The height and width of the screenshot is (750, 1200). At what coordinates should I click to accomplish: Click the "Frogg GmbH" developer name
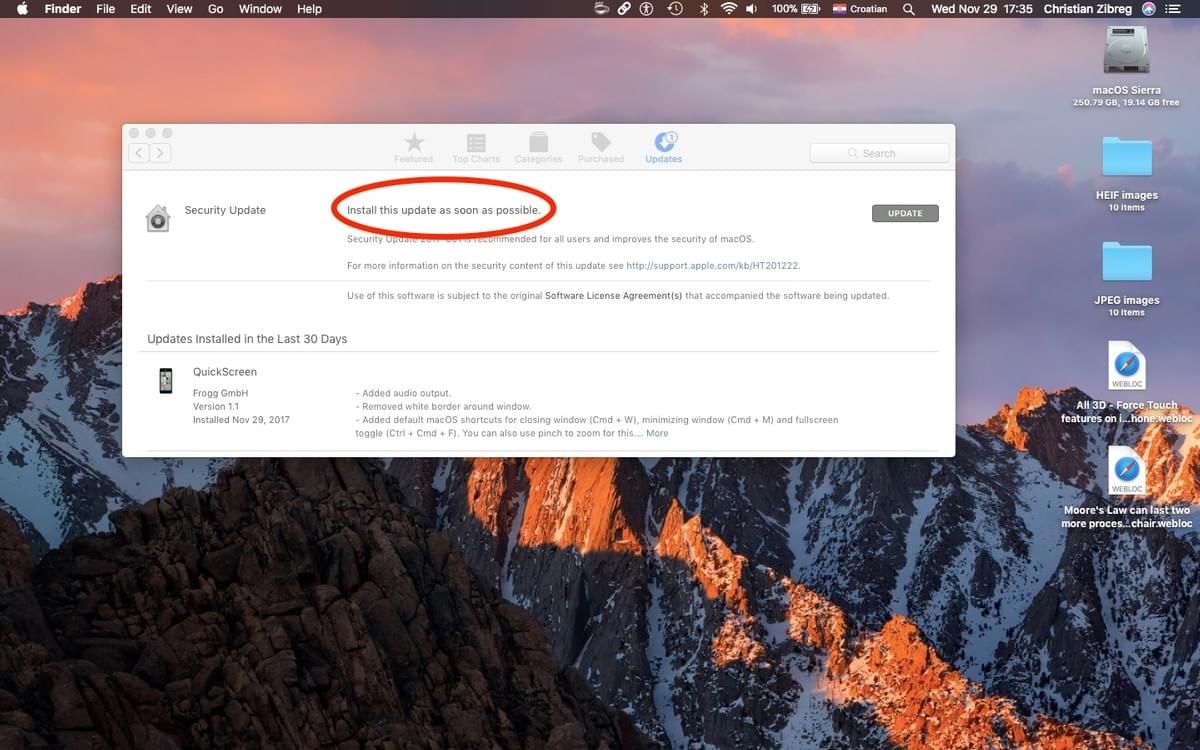221,393
